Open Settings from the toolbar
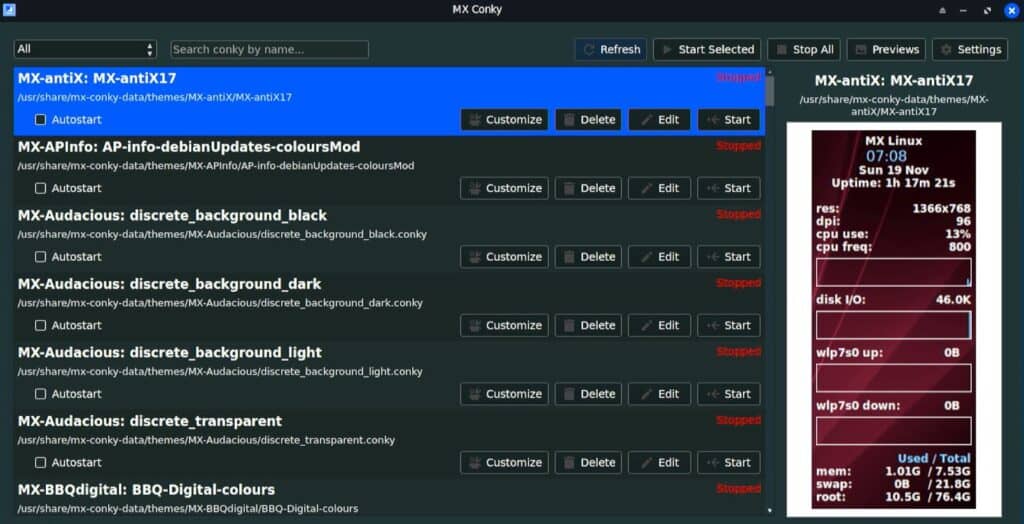The height and width of the screenshot is (524, 1024). 970,50
